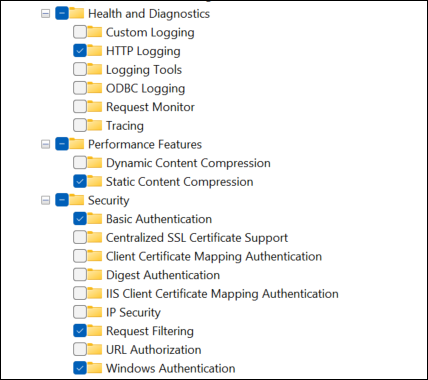
Task: Select the Basic Authentication label
Action: pyautogui.click(x=159, y=219)
